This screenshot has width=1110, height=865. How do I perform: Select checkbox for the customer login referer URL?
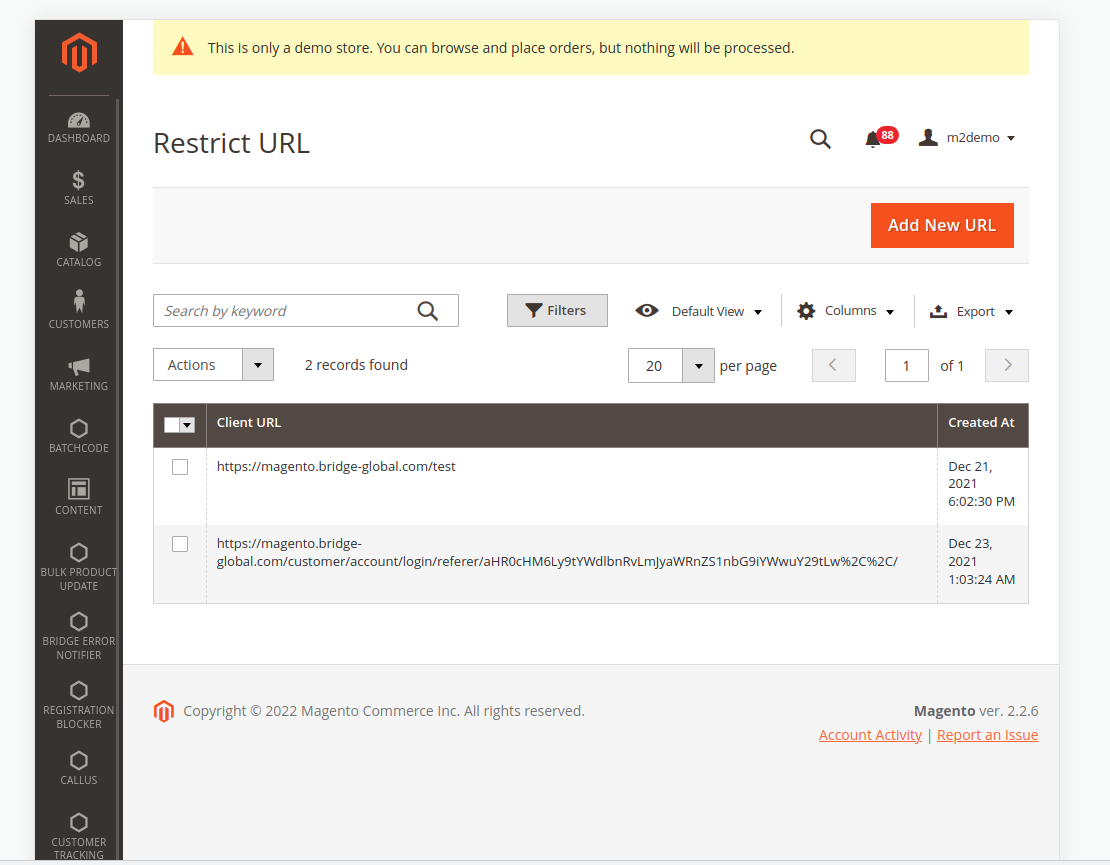click(180, 544)
